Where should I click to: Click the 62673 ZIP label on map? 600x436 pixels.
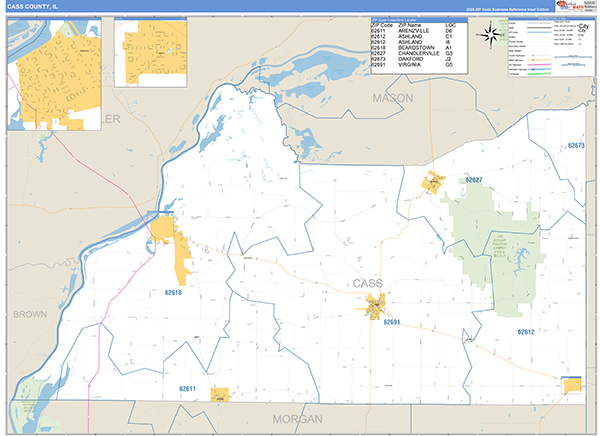coord(576,145)
